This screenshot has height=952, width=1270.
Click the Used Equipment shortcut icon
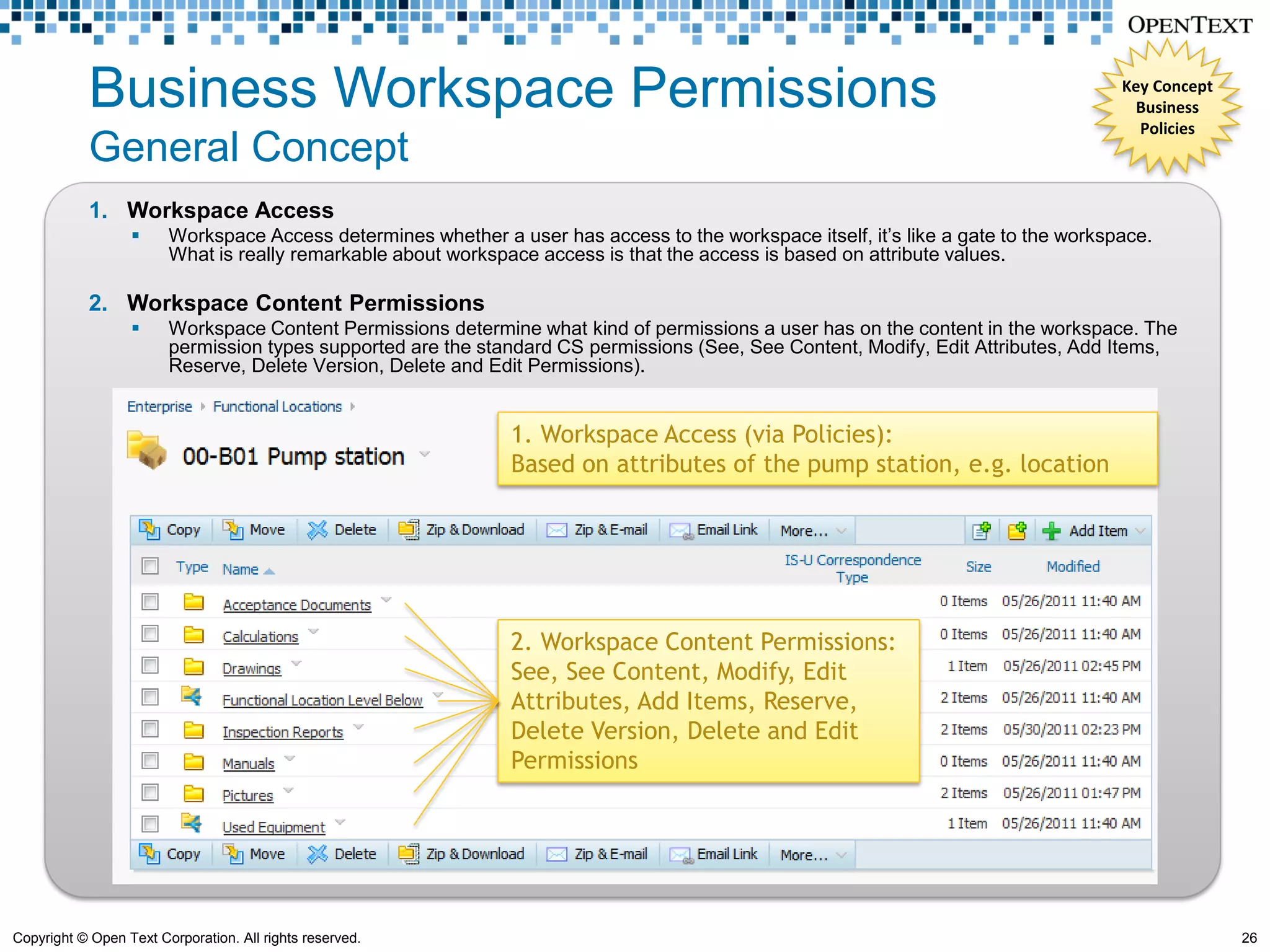(x=192, y=822)
